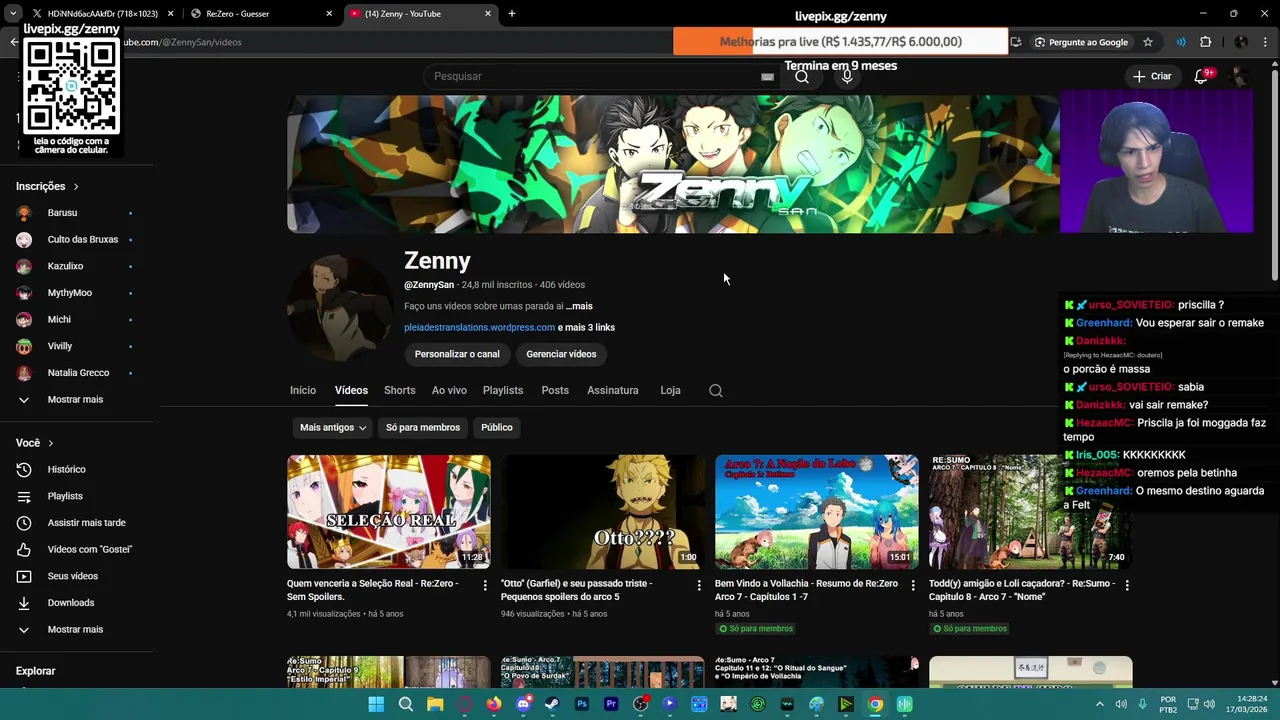Viewport: 1280px width, 720px height.
Task: Open Discord from the taskbar
Action: coord(523,705)
